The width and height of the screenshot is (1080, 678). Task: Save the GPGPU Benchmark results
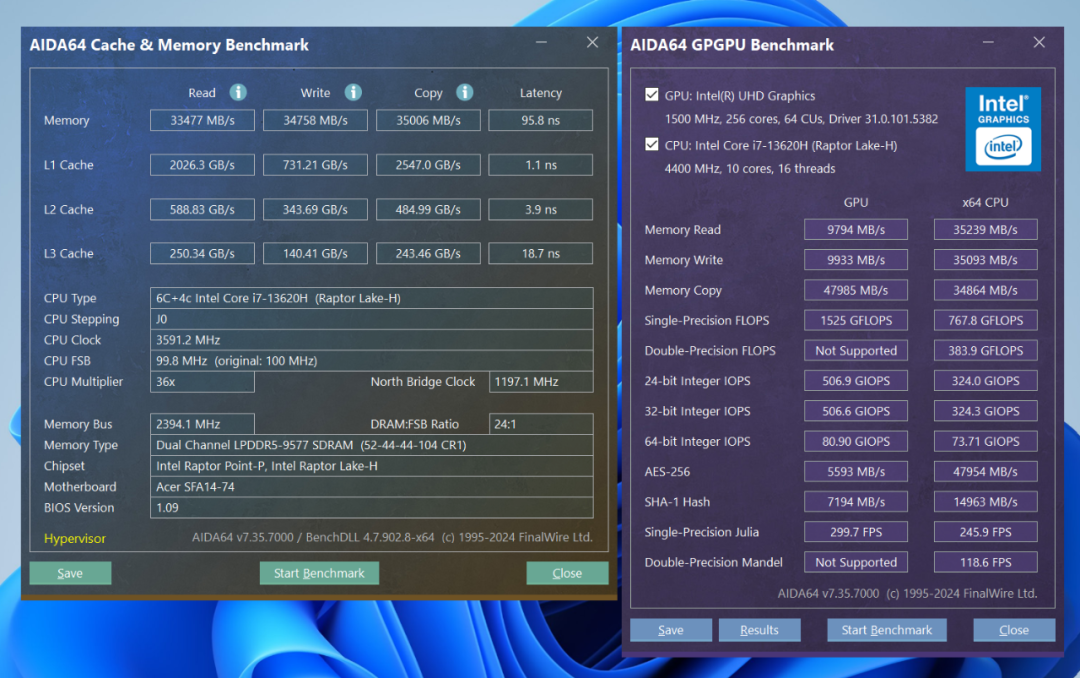point(671,630)
